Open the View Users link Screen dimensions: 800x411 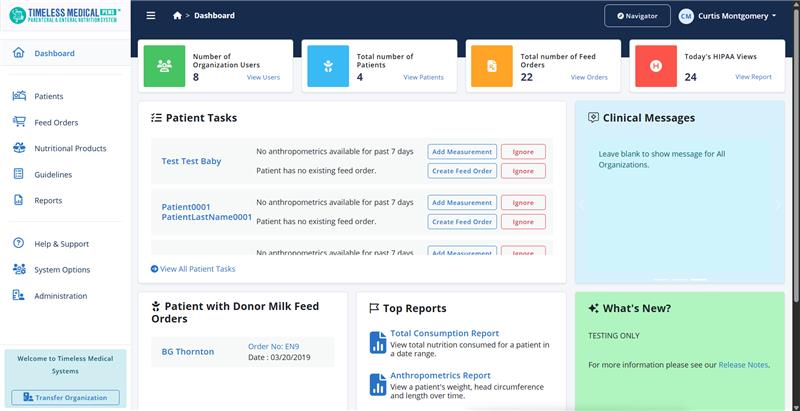pos(263,78)
